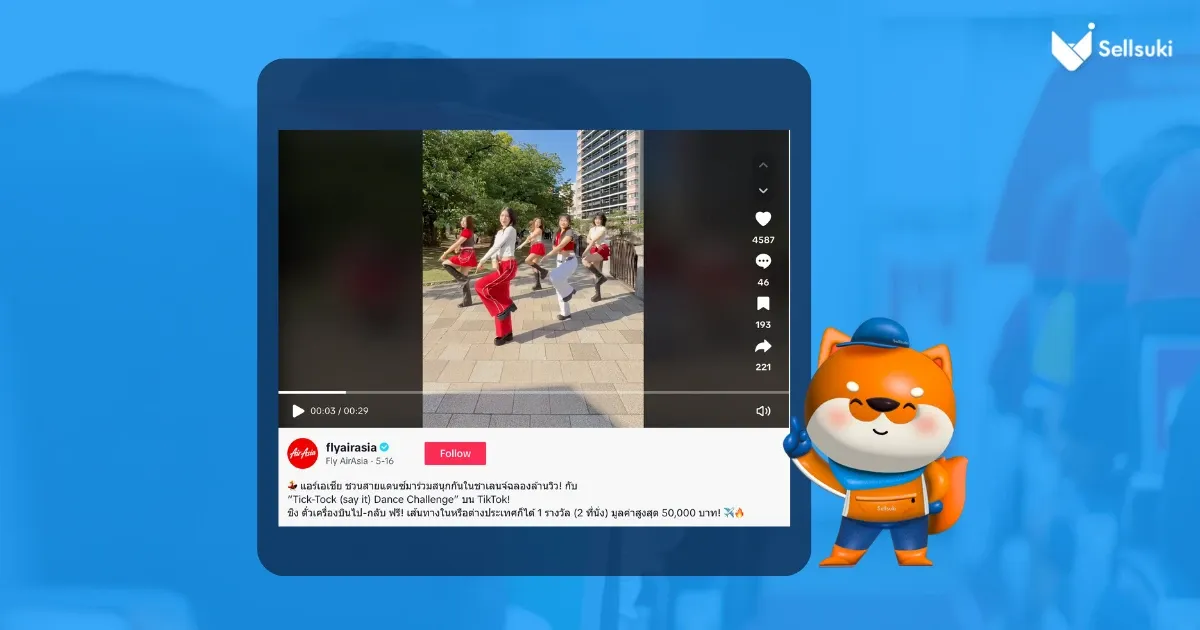Image resolution: width=1200 pixels, height=630 pixels.
Task: Save video using the bookmark icon
Action: (763, 304)
